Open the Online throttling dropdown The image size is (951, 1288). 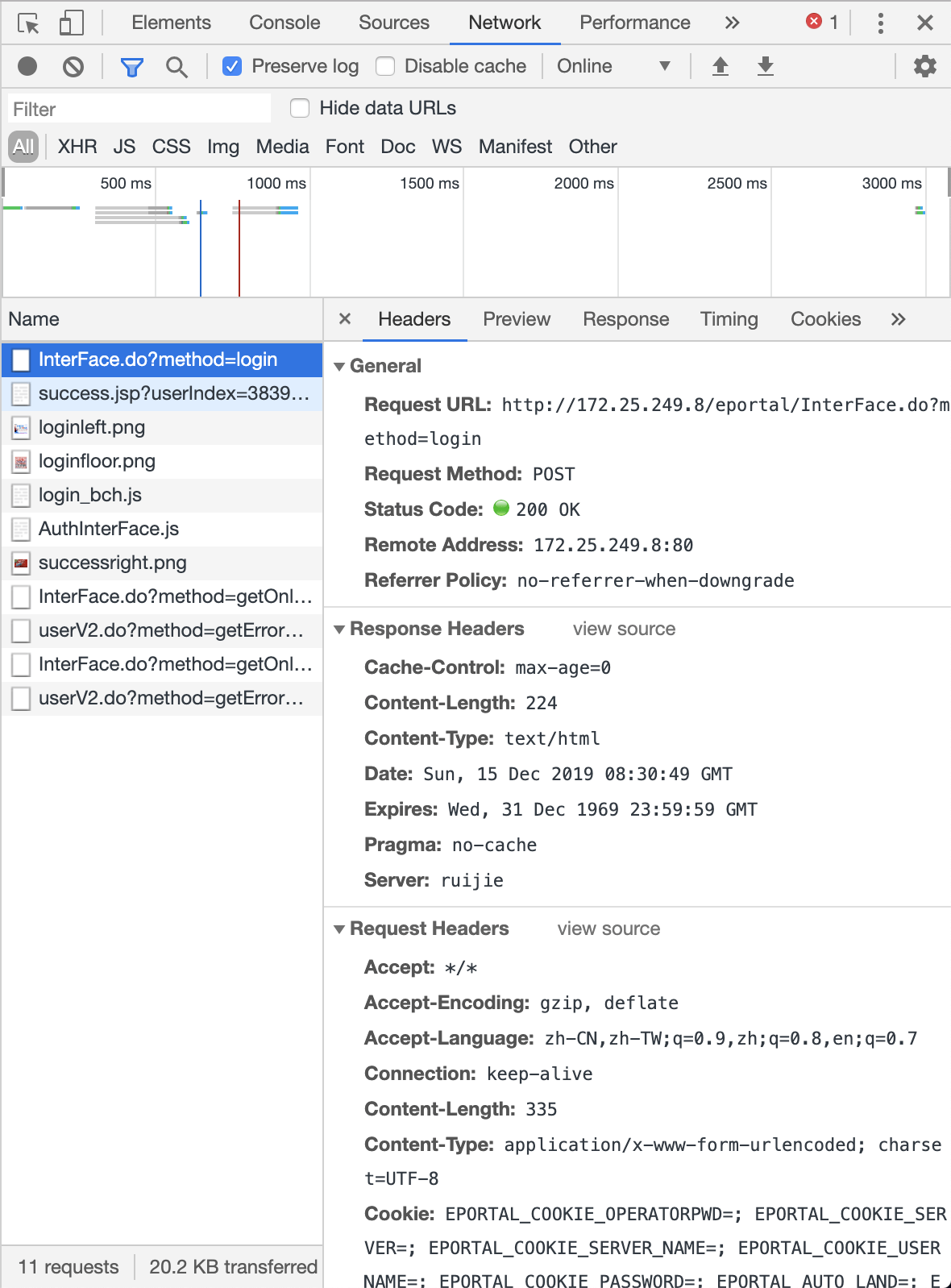(x=613, y=66)
